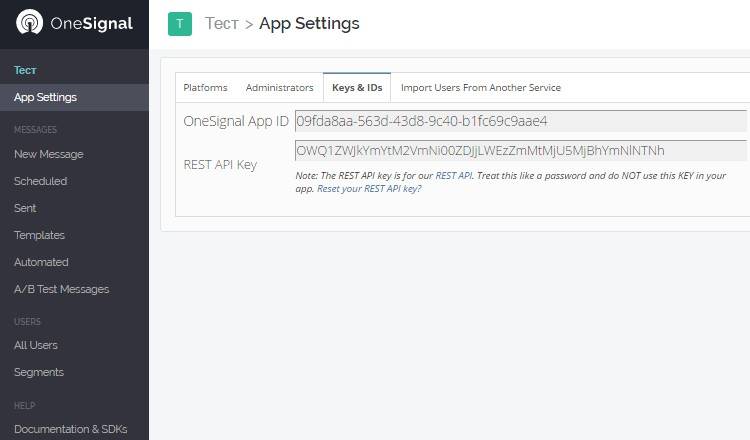View All Users
The height and width of the screenshot is (440, 750).
[x=36, y=345]
